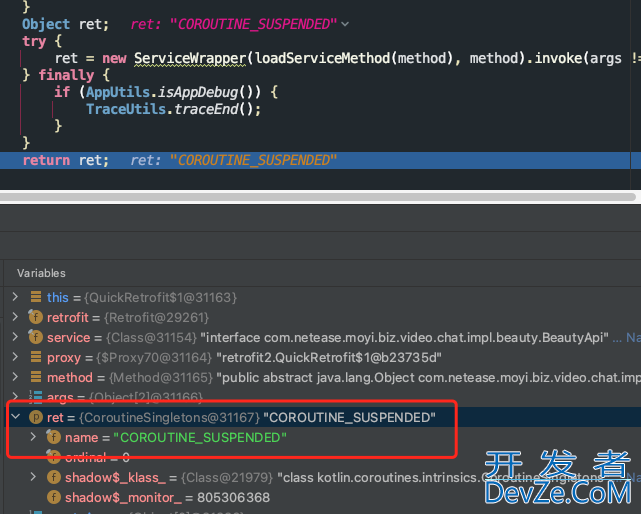Collapse the ret variable node

tap(16, 417)
